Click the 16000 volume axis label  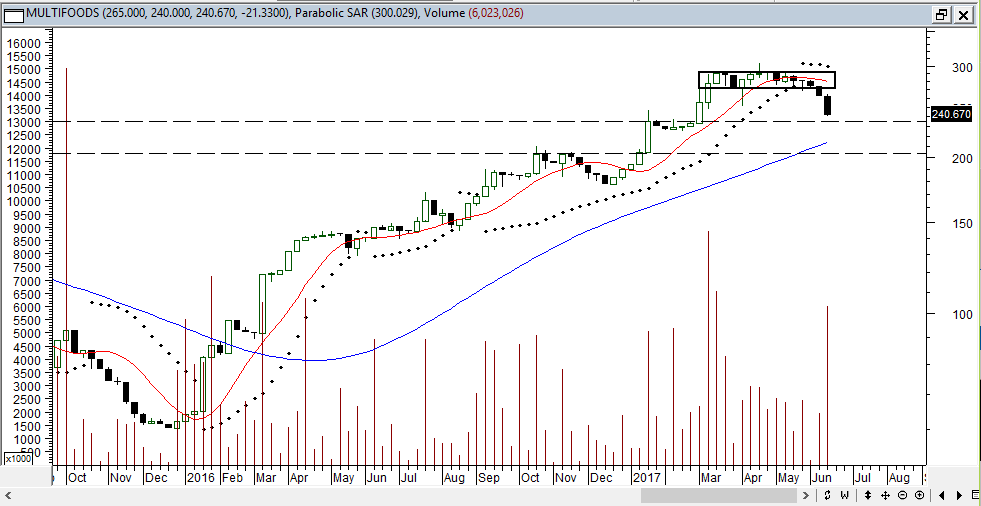(25, 43)
